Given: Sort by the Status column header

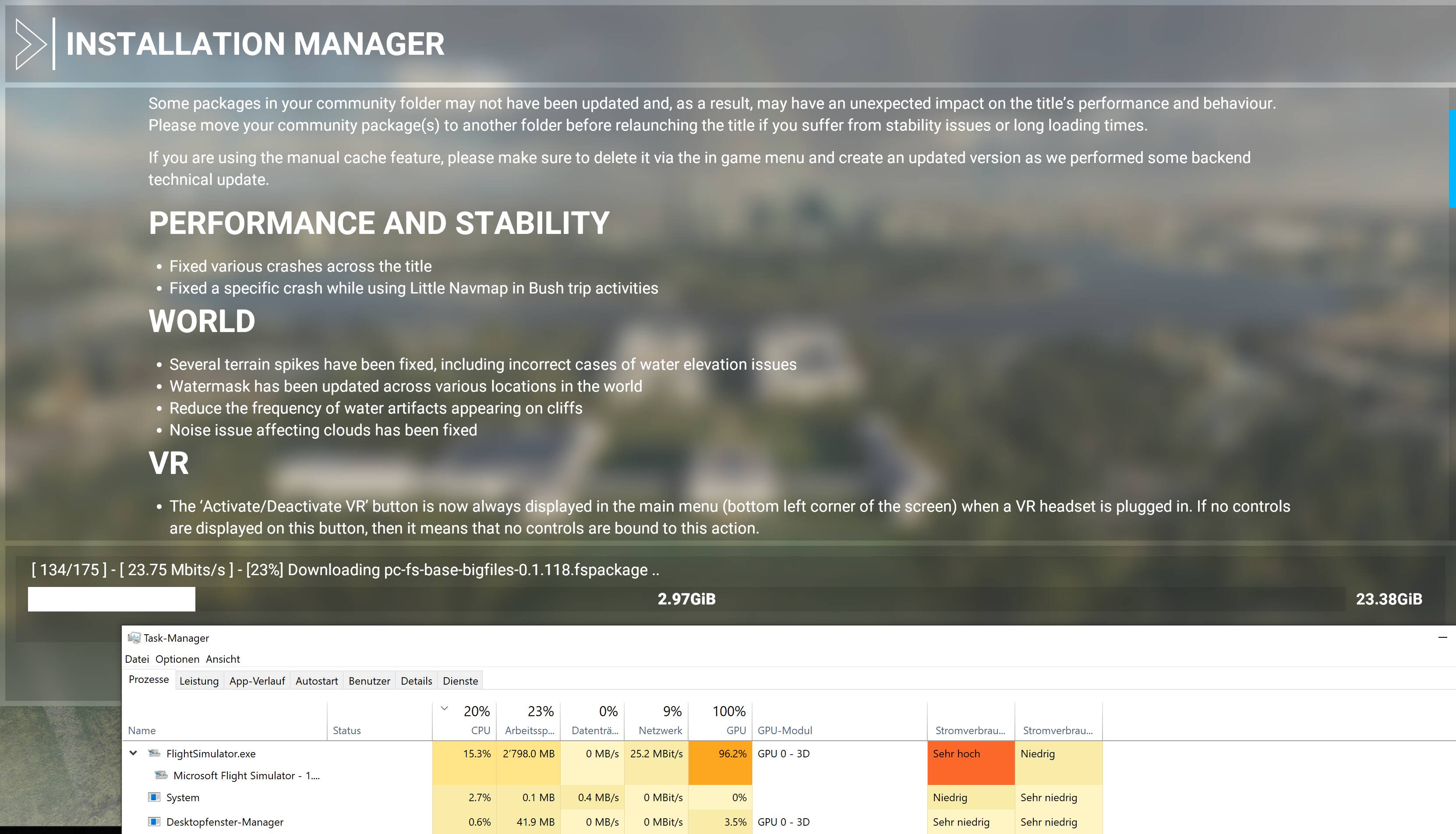Looking at the screenshot, I should [x=379, y=721].
